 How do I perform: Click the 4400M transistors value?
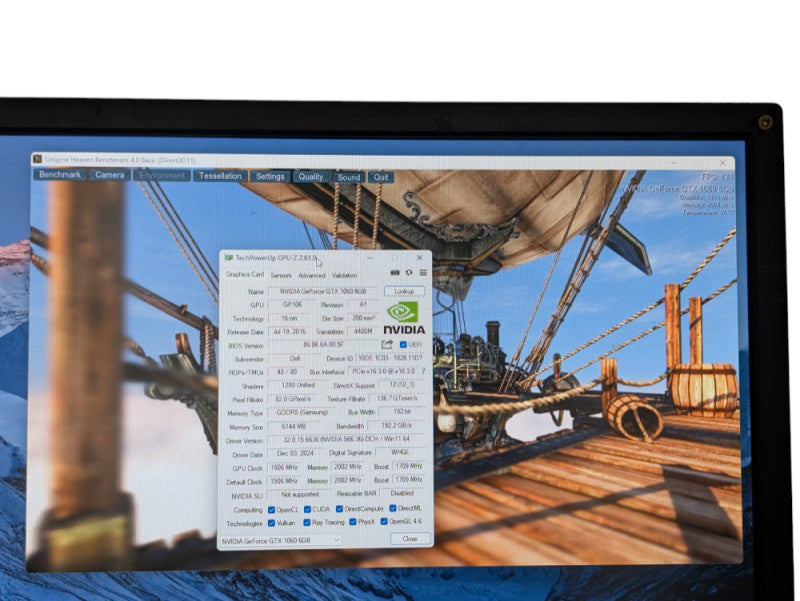[x=363, y=331]
